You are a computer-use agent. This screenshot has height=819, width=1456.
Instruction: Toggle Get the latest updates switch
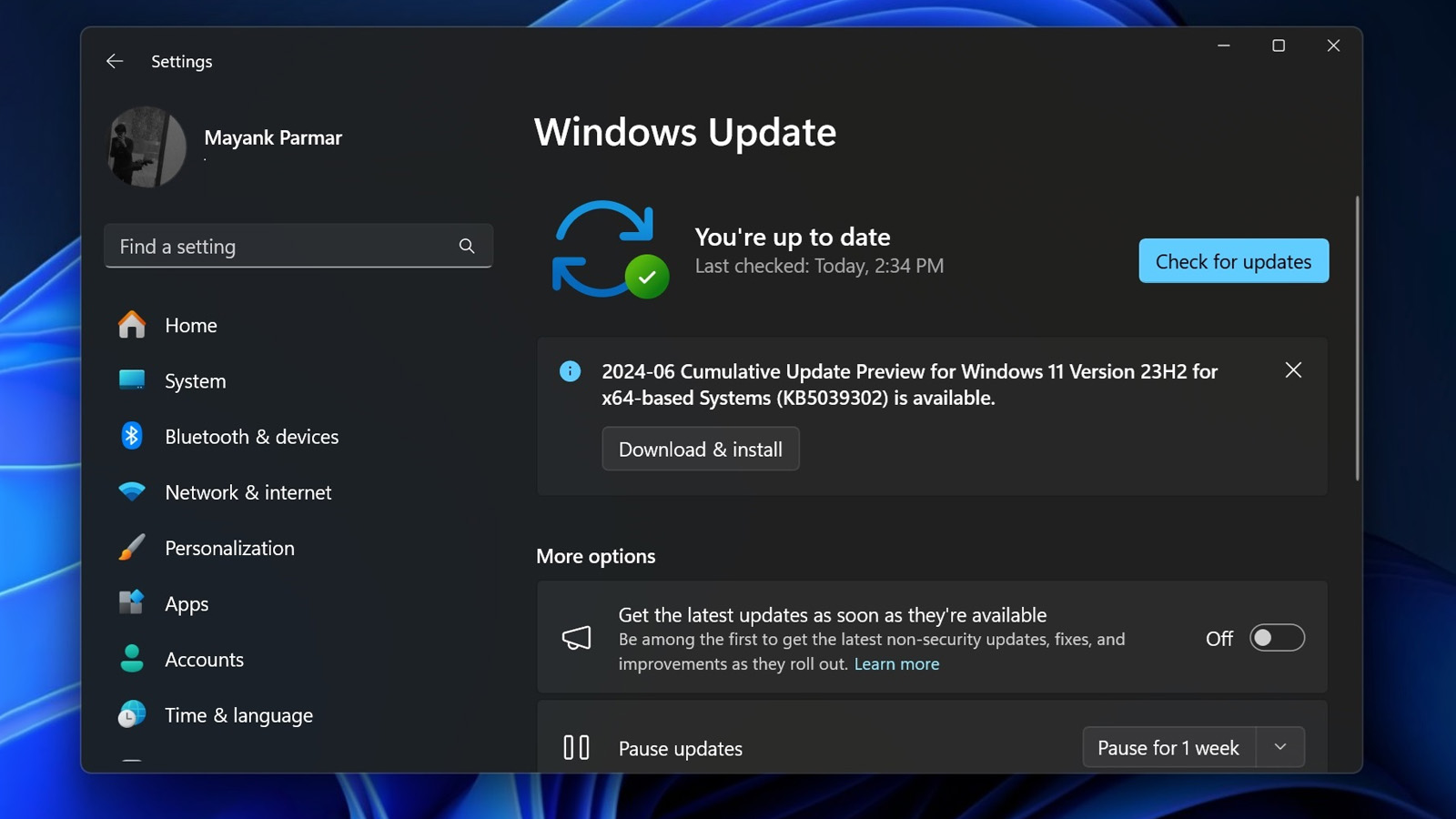tap(1277, 638)
